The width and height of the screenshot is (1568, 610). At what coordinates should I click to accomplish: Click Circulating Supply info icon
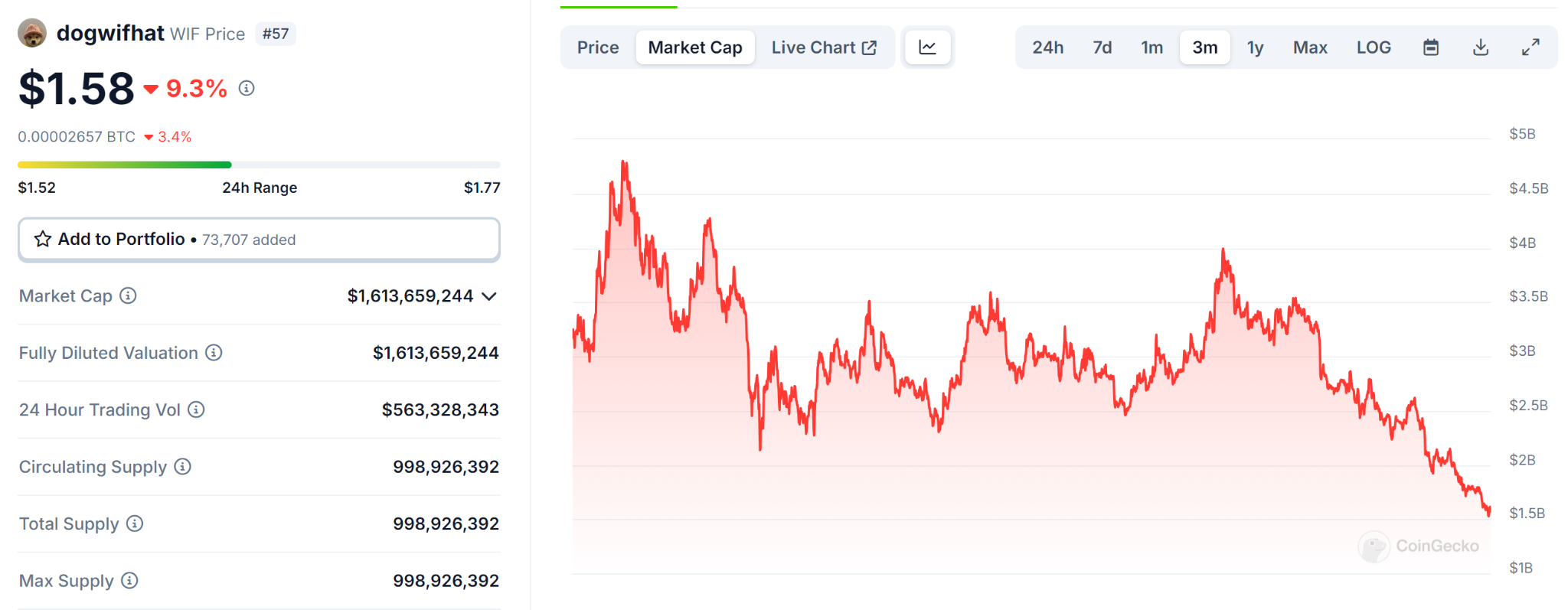pos(183,467)
